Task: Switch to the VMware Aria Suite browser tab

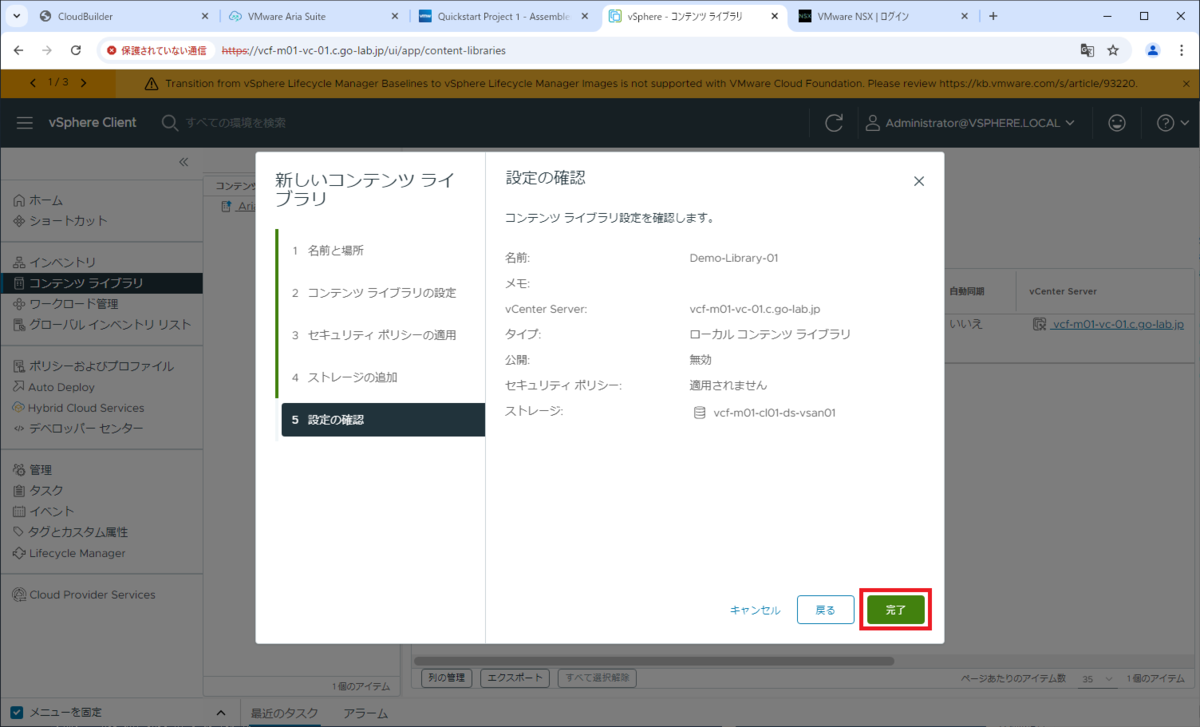Action: point(313,17)
